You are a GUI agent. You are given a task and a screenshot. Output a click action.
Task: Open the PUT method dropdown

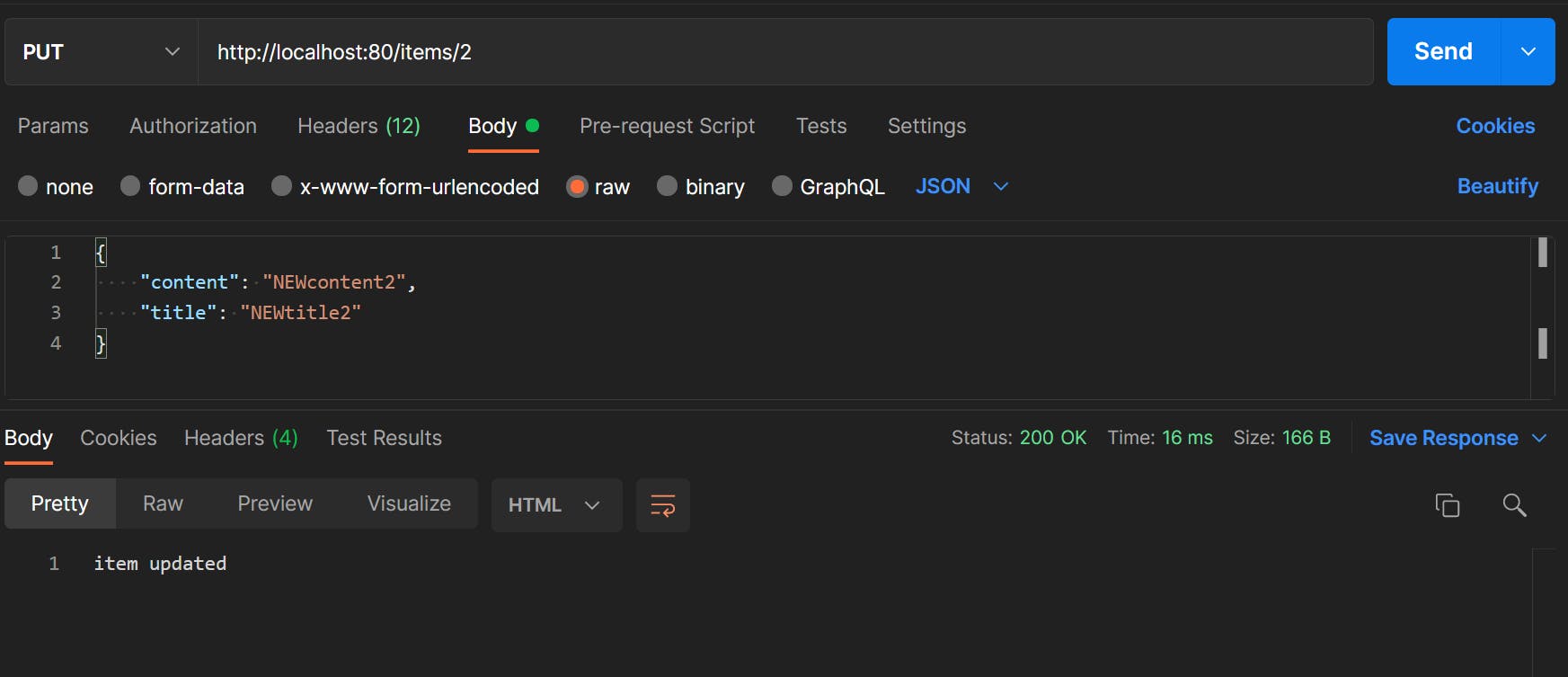coord(101,52)
